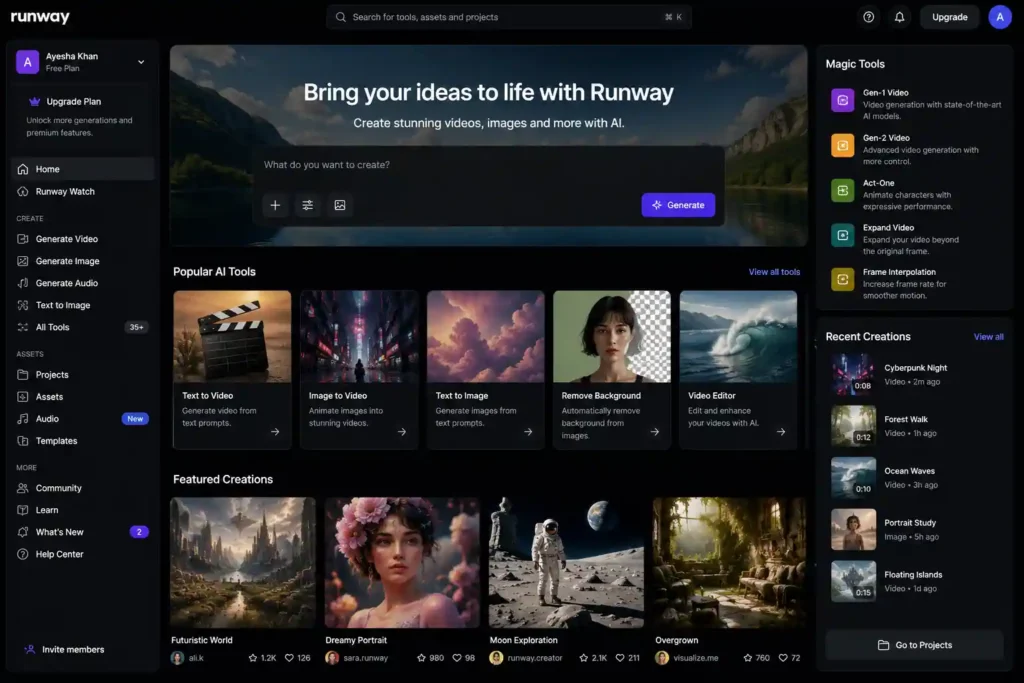Open Templates in sidebar
Screen dimensions: 1024x683
point(83,441)
